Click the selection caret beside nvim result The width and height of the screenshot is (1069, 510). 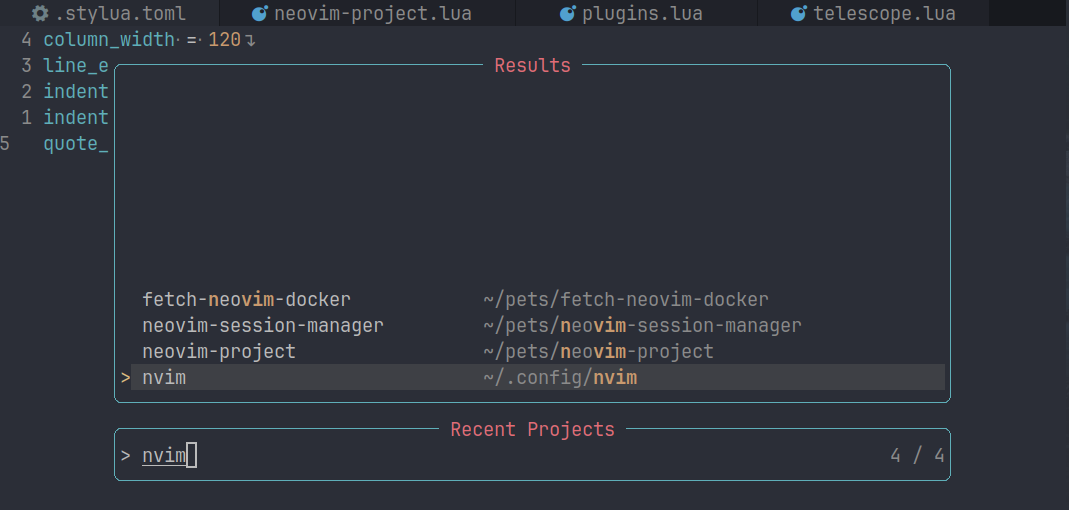coord(125,377)
